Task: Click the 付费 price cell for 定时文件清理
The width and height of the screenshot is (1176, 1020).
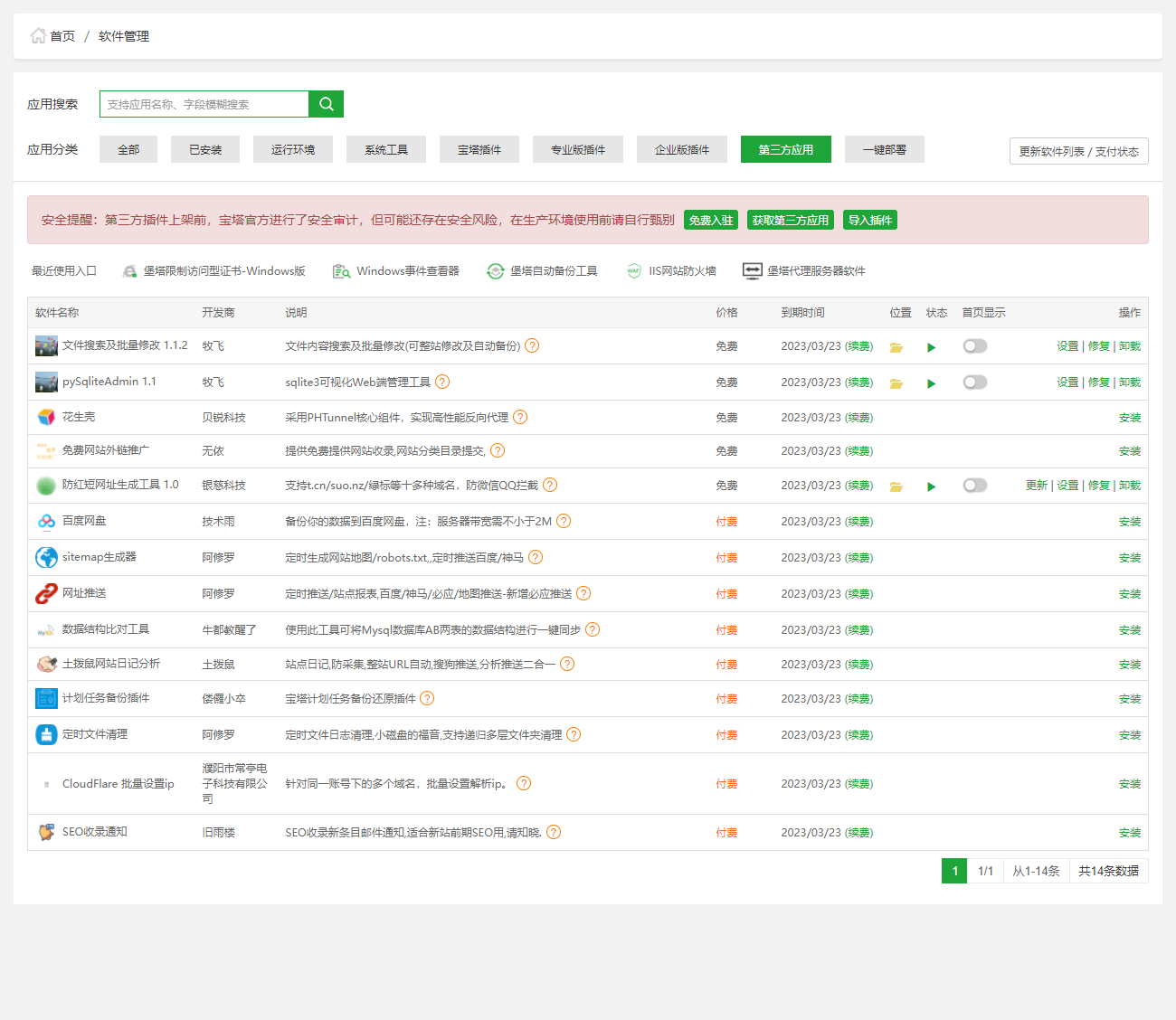Action: click(726, 734)
